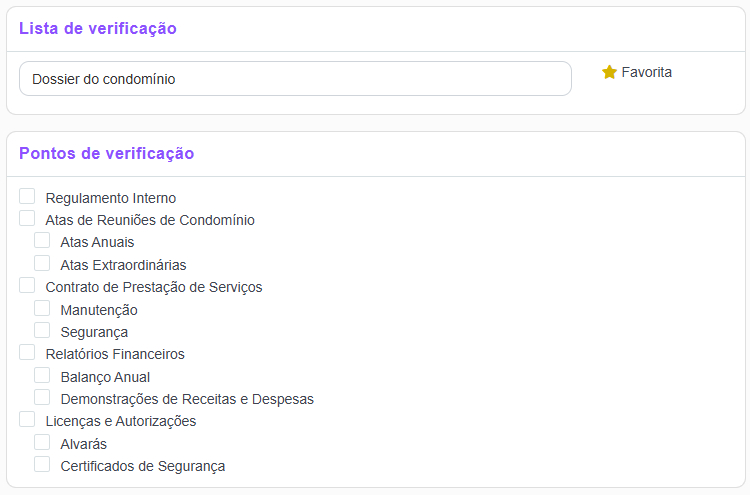This screenshot has height=495, width=750.
Task: Click the Favorita label text
Action: click(646, 72)
